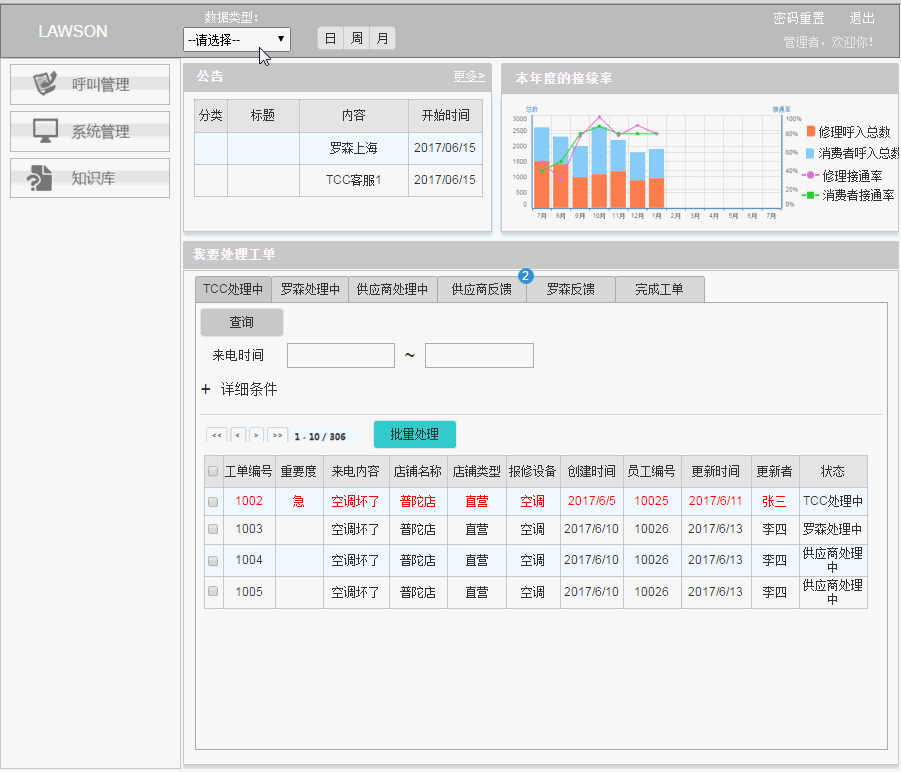
Task: Check the box for work order 1005
Action: tap(213, 591)
